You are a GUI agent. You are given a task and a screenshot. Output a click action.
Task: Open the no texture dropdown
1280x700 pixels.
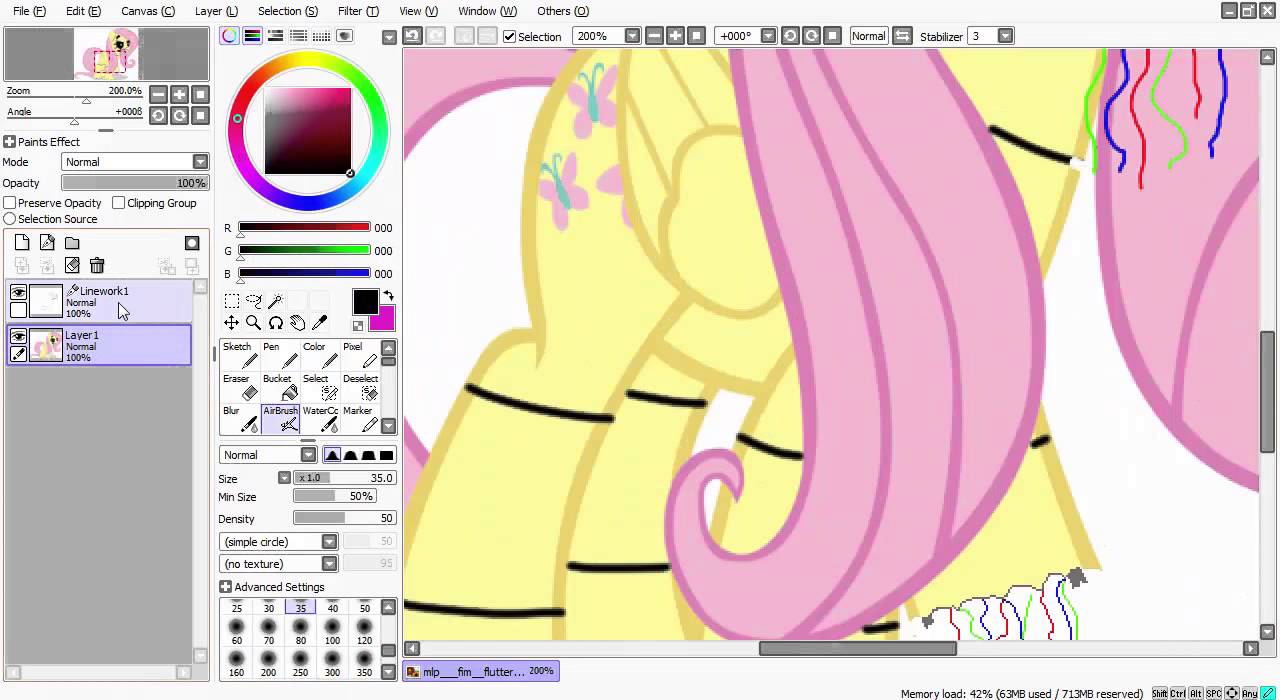point(329,564)
